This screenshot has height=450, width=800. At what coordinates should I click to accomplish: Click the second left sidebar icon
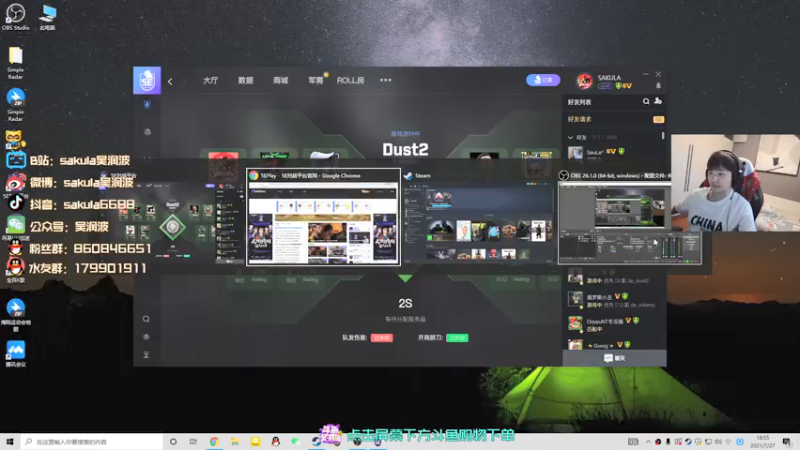[147, 132]
